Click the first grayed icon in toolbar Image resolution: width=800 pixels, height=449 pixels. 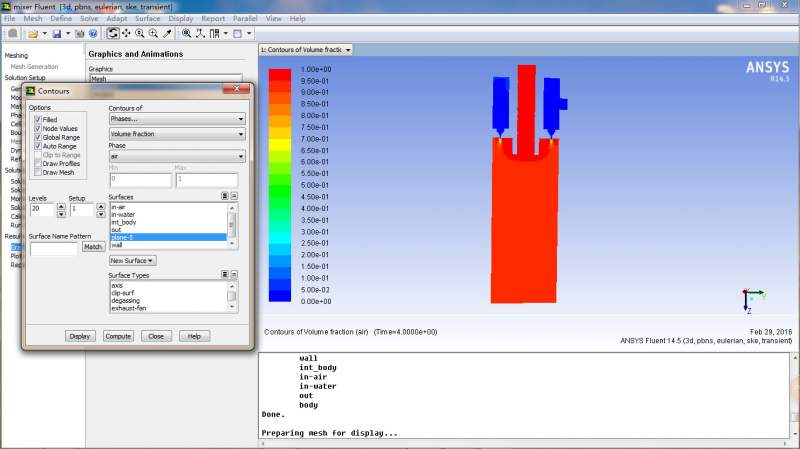[13, 34]
